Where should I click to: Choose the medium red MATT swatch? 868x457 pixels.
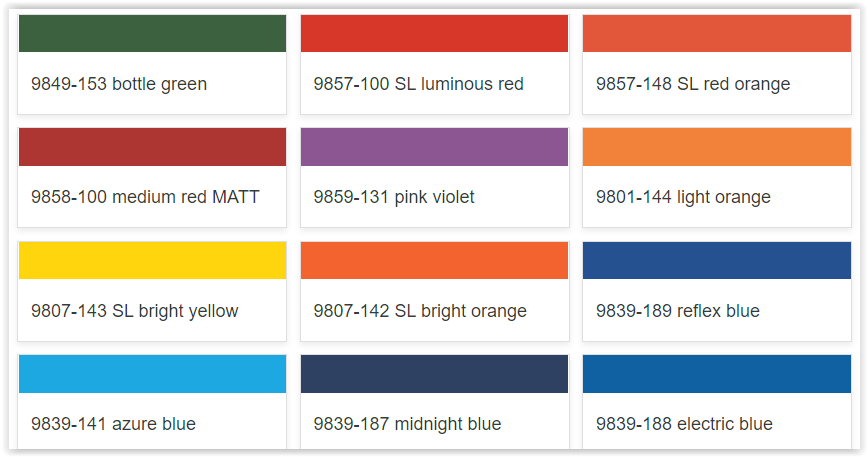[x=152, y=147]
